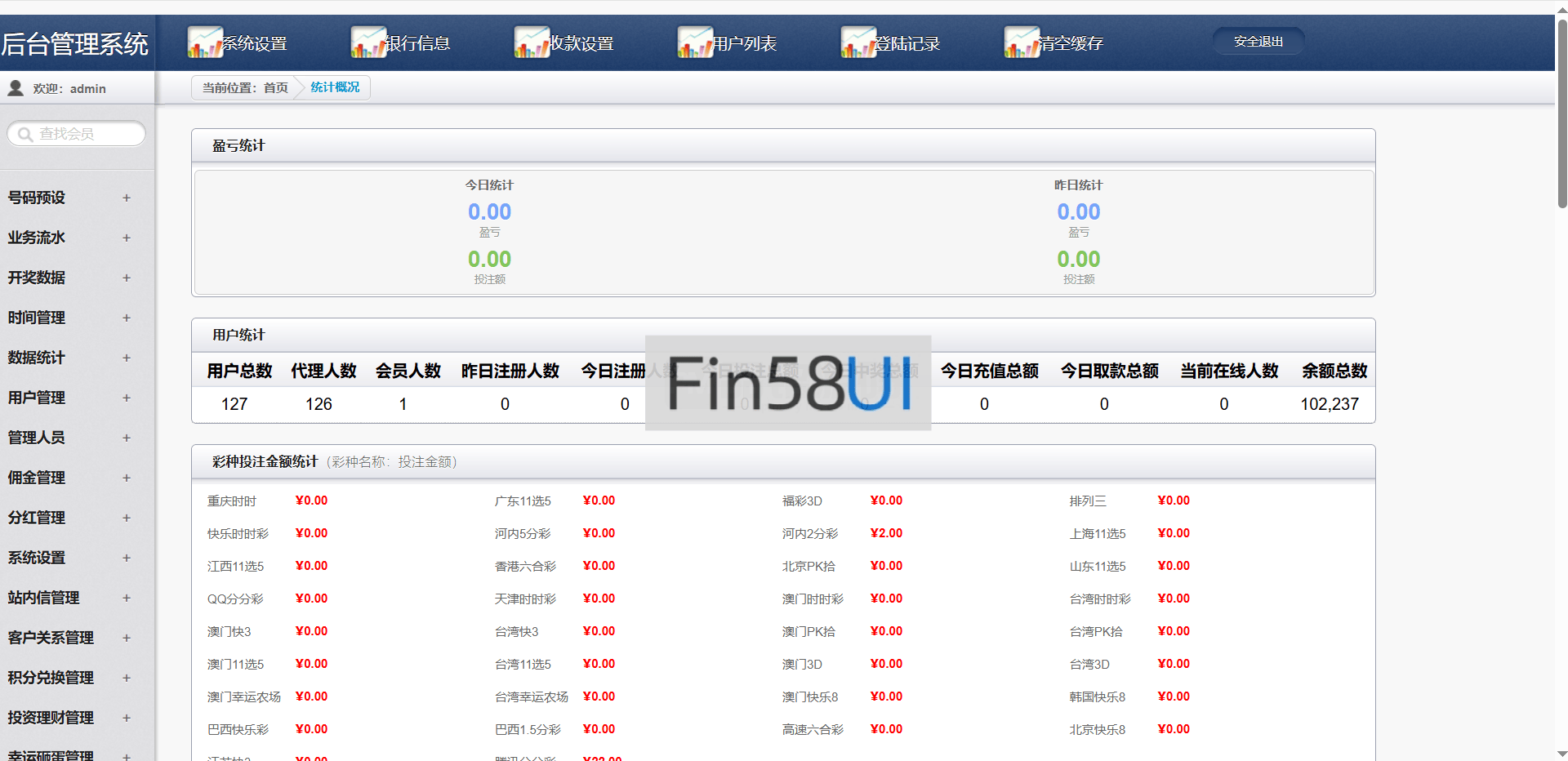Select the 收款设置 toolbar icon
Screen dimensions: 1568x761
[531, 41]
